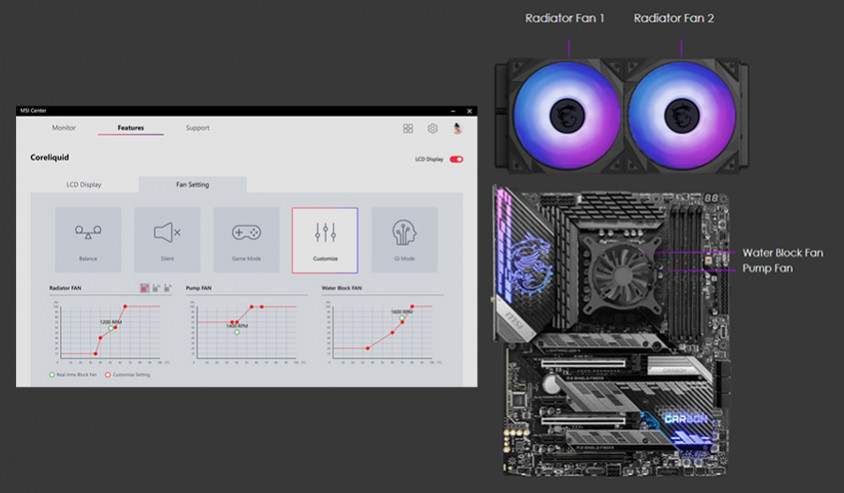Click the right radiator fan image
The image size is (844, 493).
(x=681, y=116)
